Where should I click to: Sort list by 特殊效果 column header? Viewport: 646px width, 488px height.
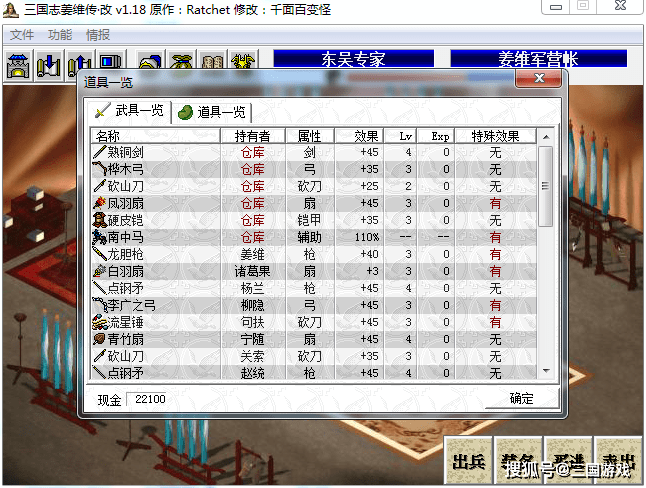click(x=495, y=136)
